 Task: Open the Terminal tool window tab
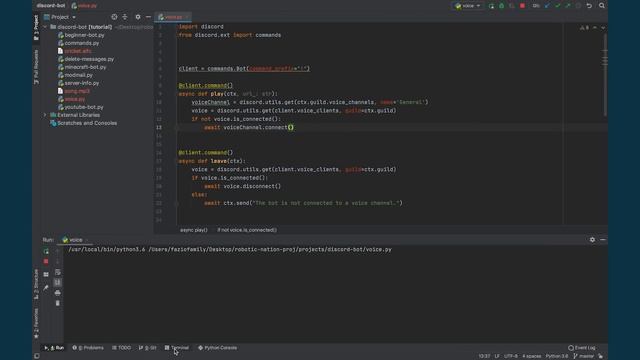coord(177,348)
